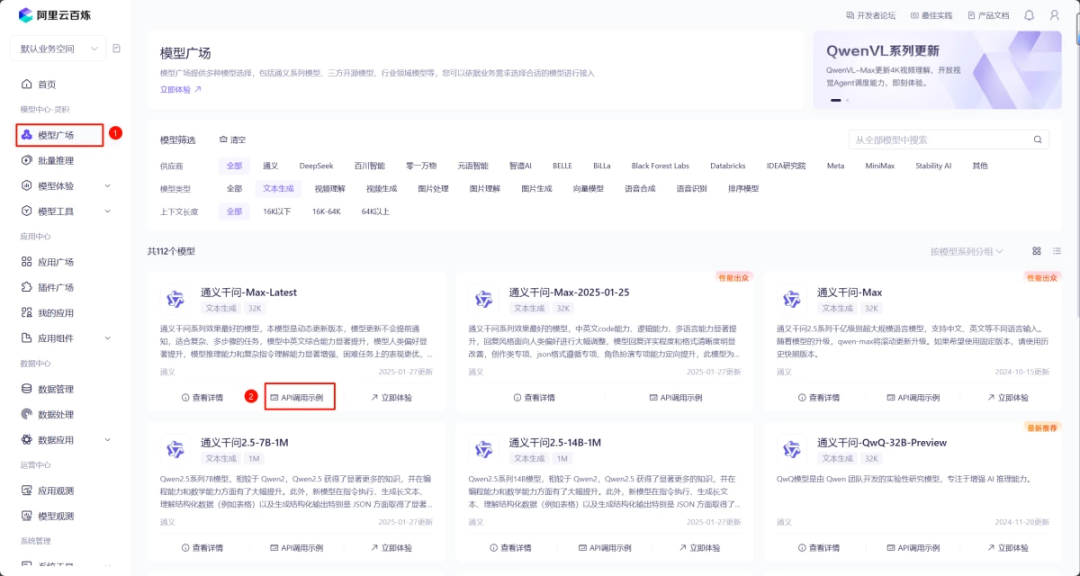Image resolution: width=1080 pixels, height=576 pixels.
Task: Expand the 数据应用 sidebar menu
Action: coord(107,440)
